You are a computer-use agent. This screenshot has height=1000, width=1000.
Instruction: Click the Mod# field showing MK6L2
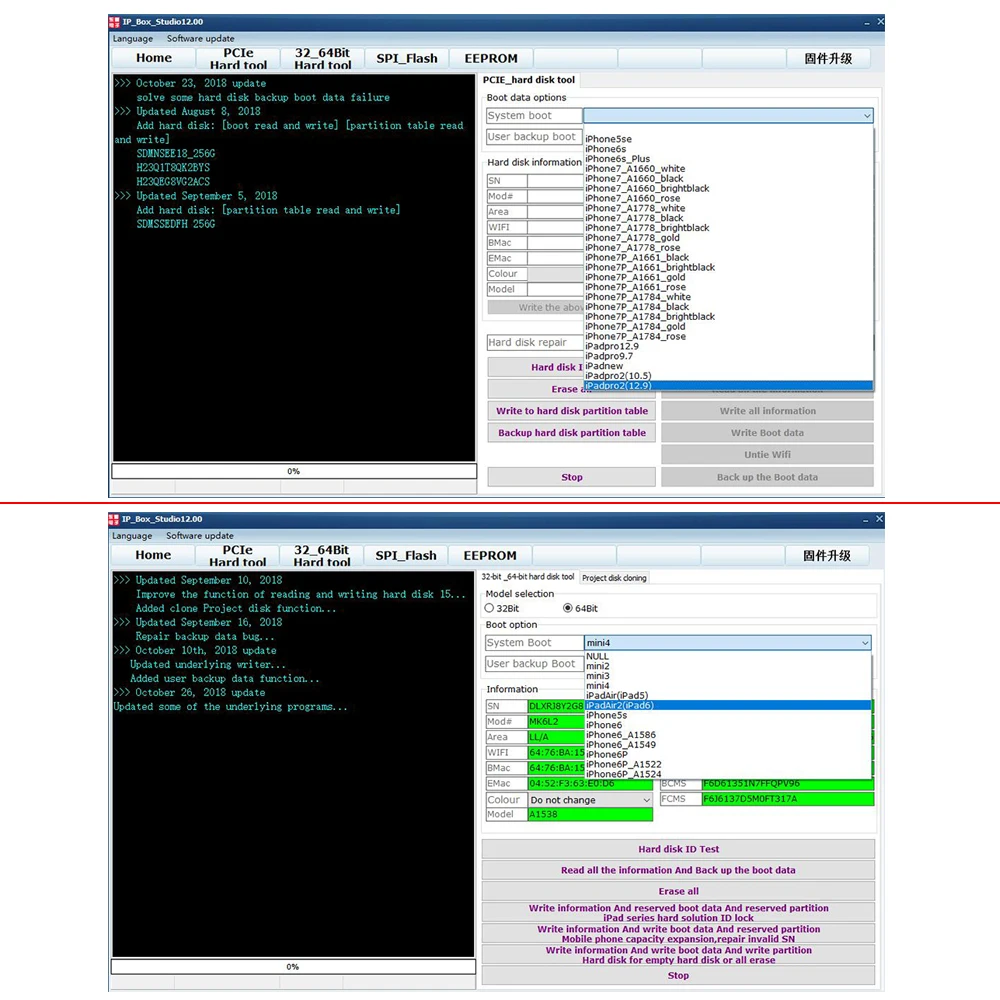(555, 721)
